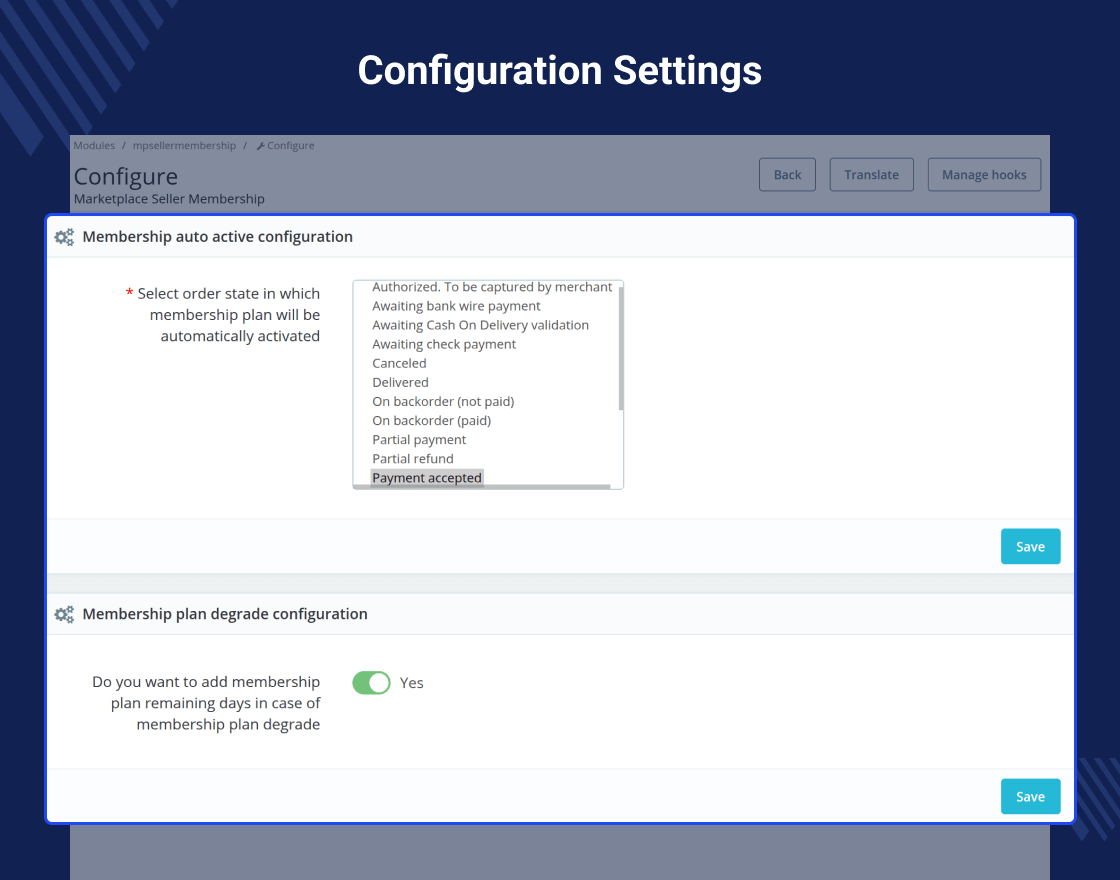Toggle the remaining days degrade switch
1120x880 pixels.
pyautogui.click(x=371, y=683)
